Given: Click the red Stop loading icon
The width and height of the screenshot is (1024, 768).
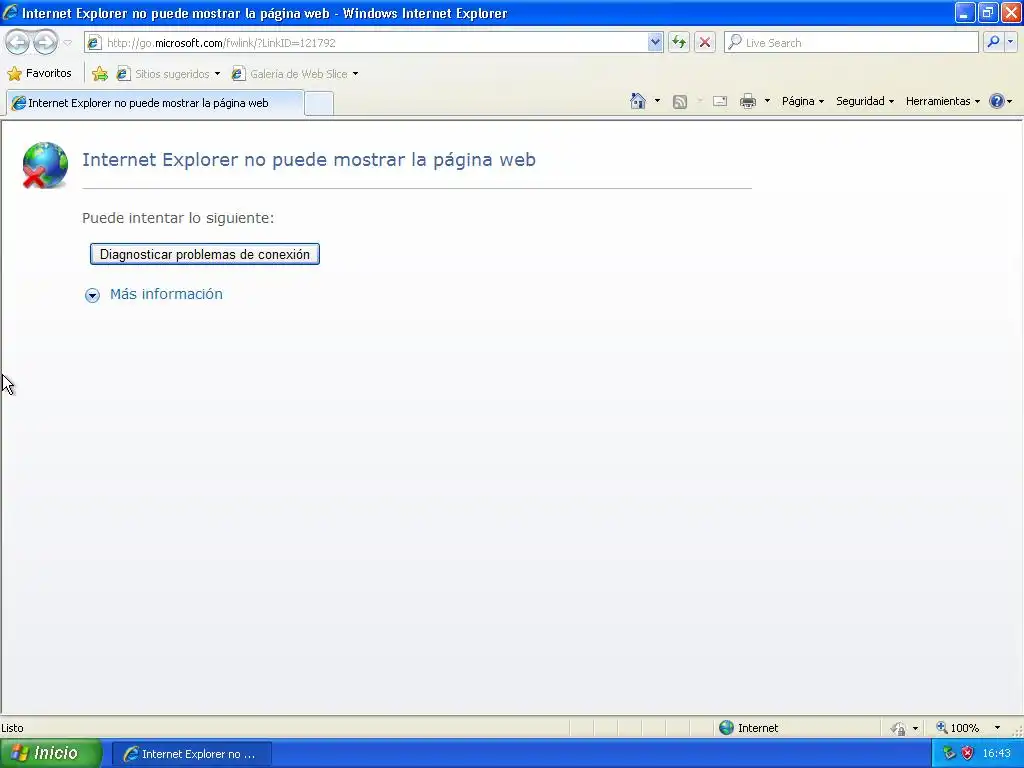Looking at the screenshot, I should pos(705,43).
